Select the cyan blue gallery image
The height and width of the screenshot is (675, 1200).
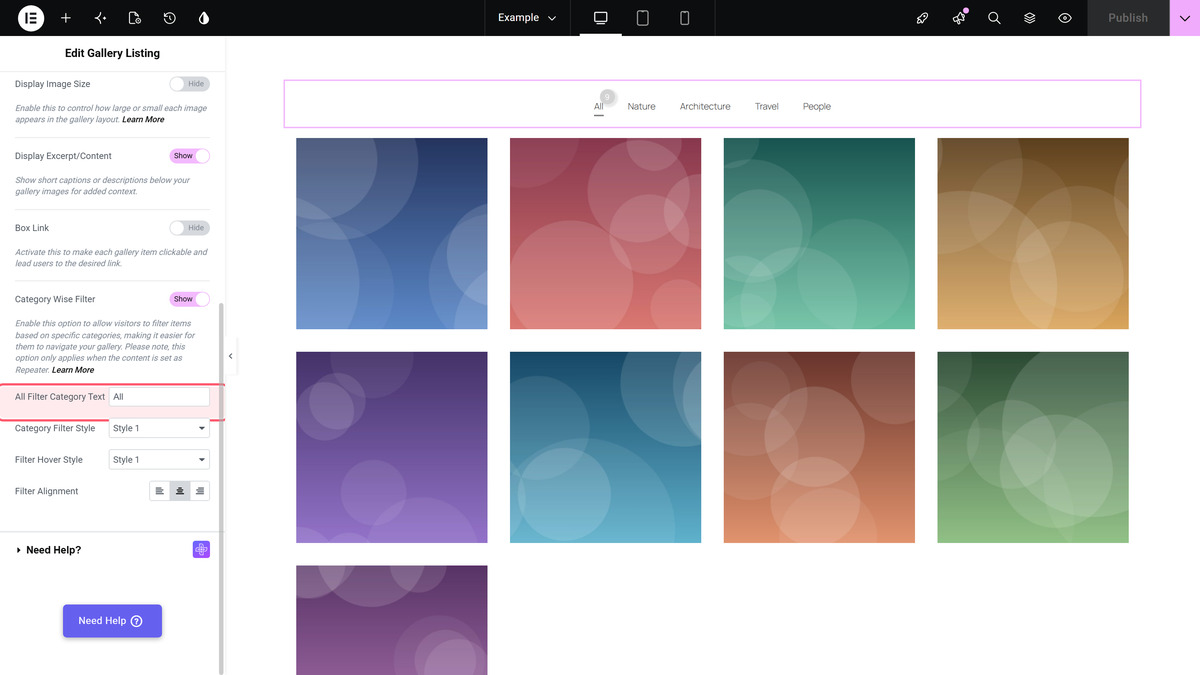pyautogui.click(x=605, y=447)
